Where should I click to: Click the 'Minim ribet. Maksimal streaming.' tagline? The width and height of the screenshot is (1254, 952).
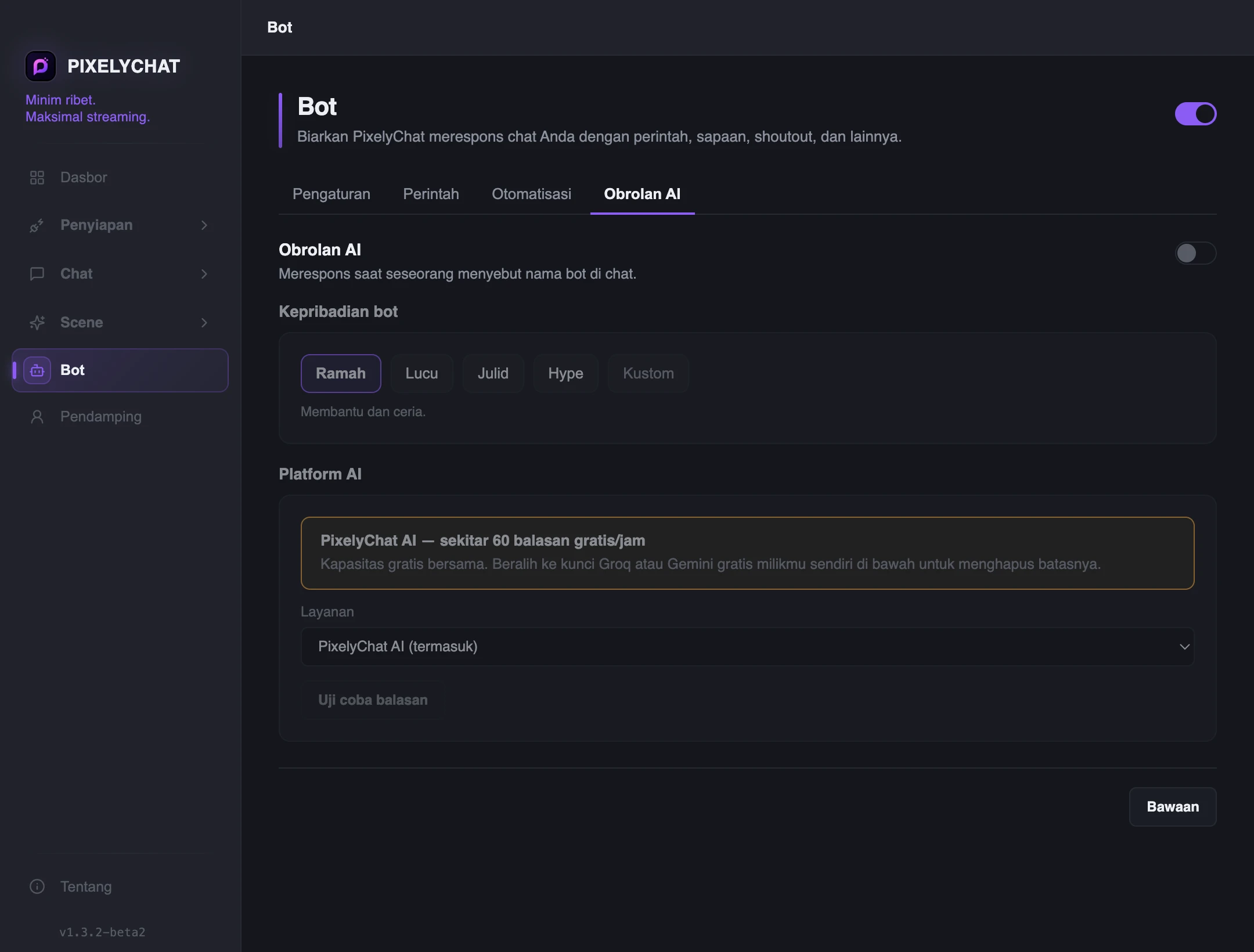[x=88, y=109]
